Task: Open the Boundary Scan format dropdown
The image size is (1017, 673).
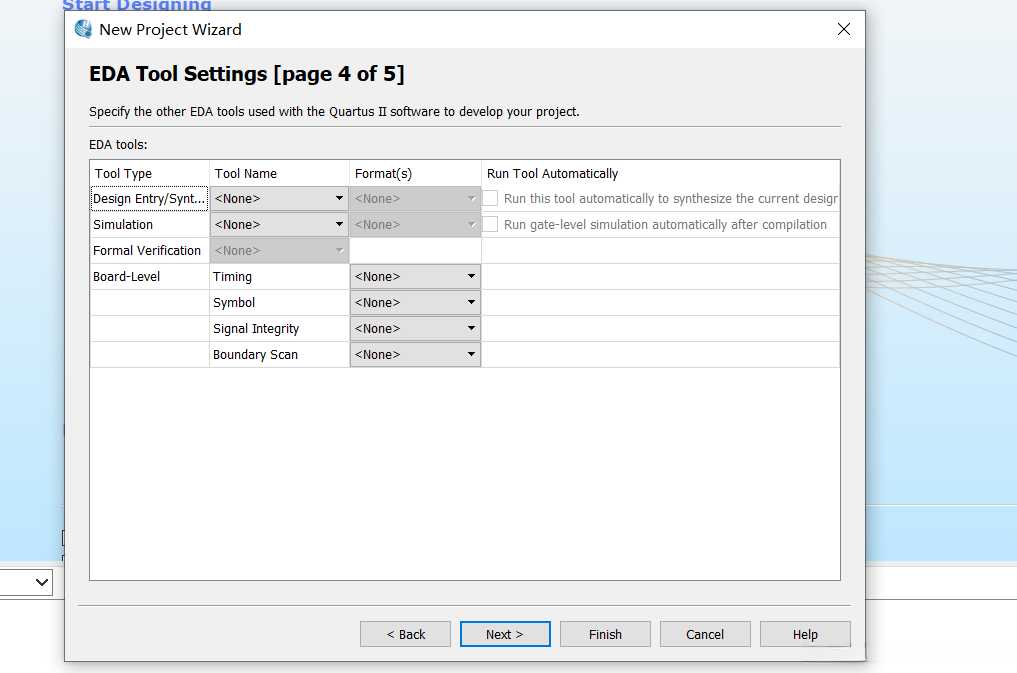Action: point(415,355)
